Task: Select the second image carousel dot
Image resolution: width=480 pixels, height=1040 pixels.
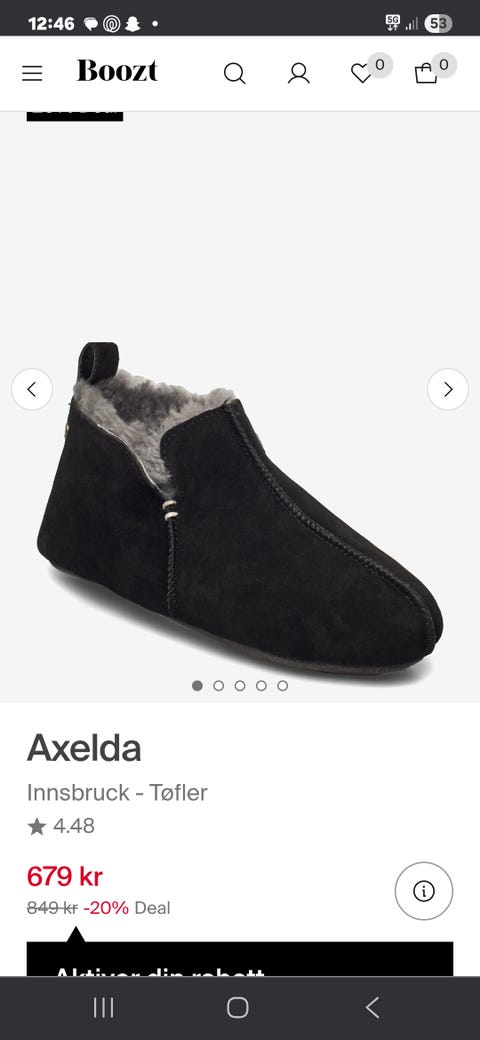Action: (x=219, y=686)
